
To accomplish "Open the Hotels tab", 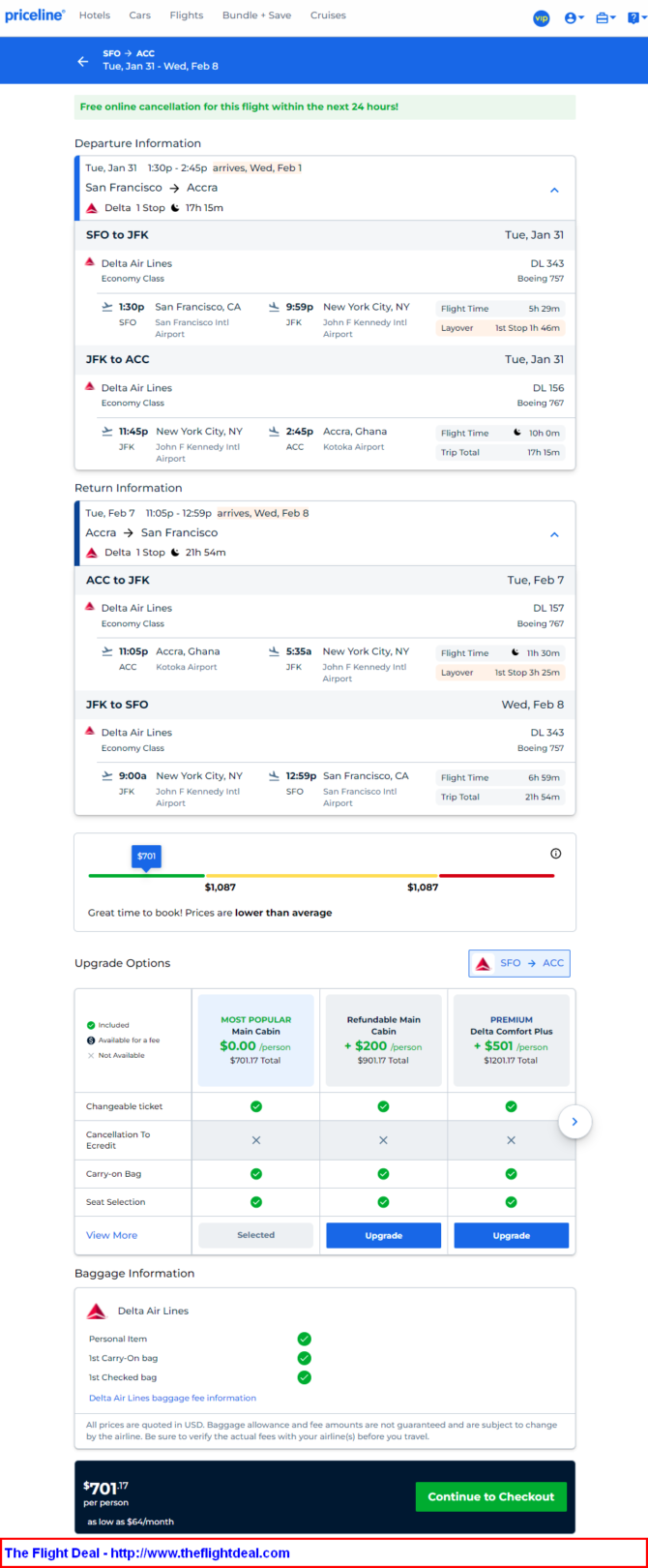I will tap(95, 15).
